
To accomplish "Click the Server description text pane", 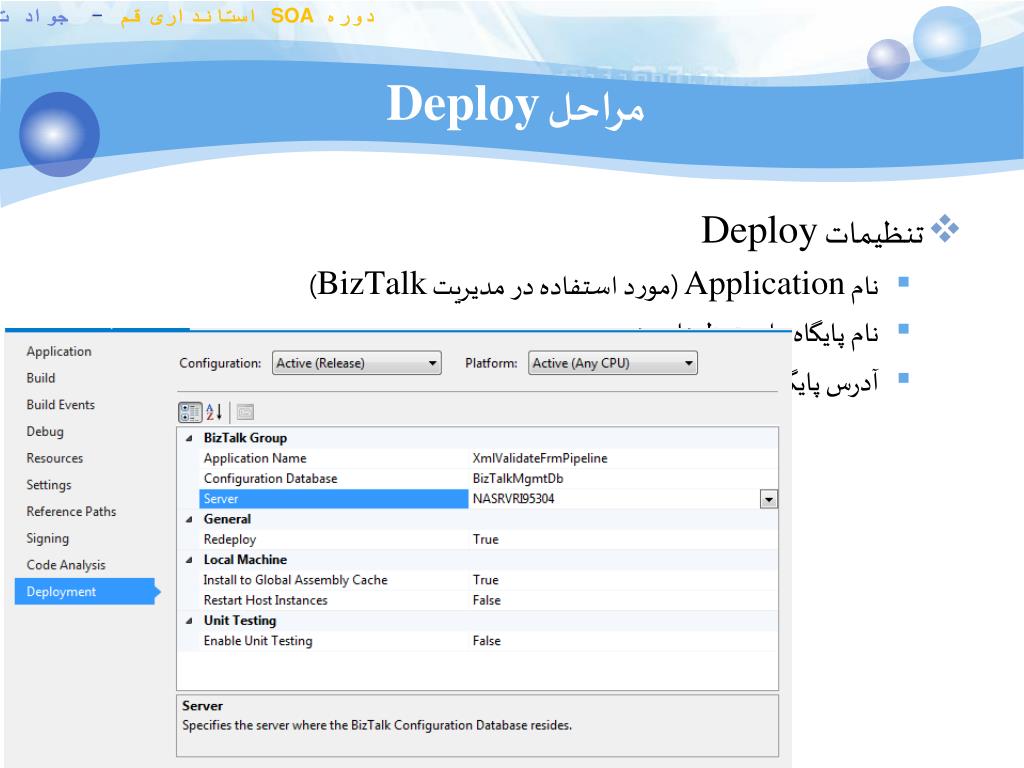I will pos(477,725).
